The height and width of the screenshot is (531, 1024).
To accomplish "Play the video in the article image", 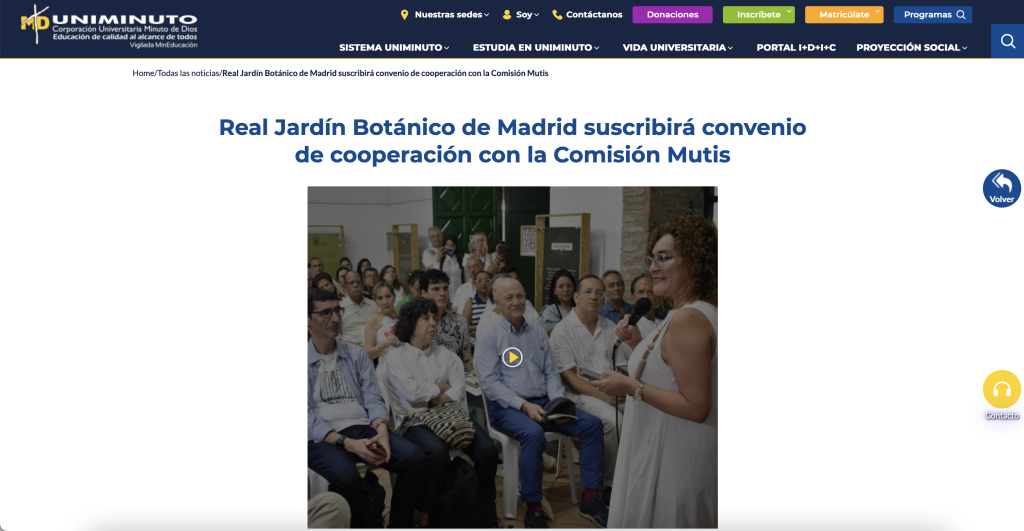I will (513, 357).
